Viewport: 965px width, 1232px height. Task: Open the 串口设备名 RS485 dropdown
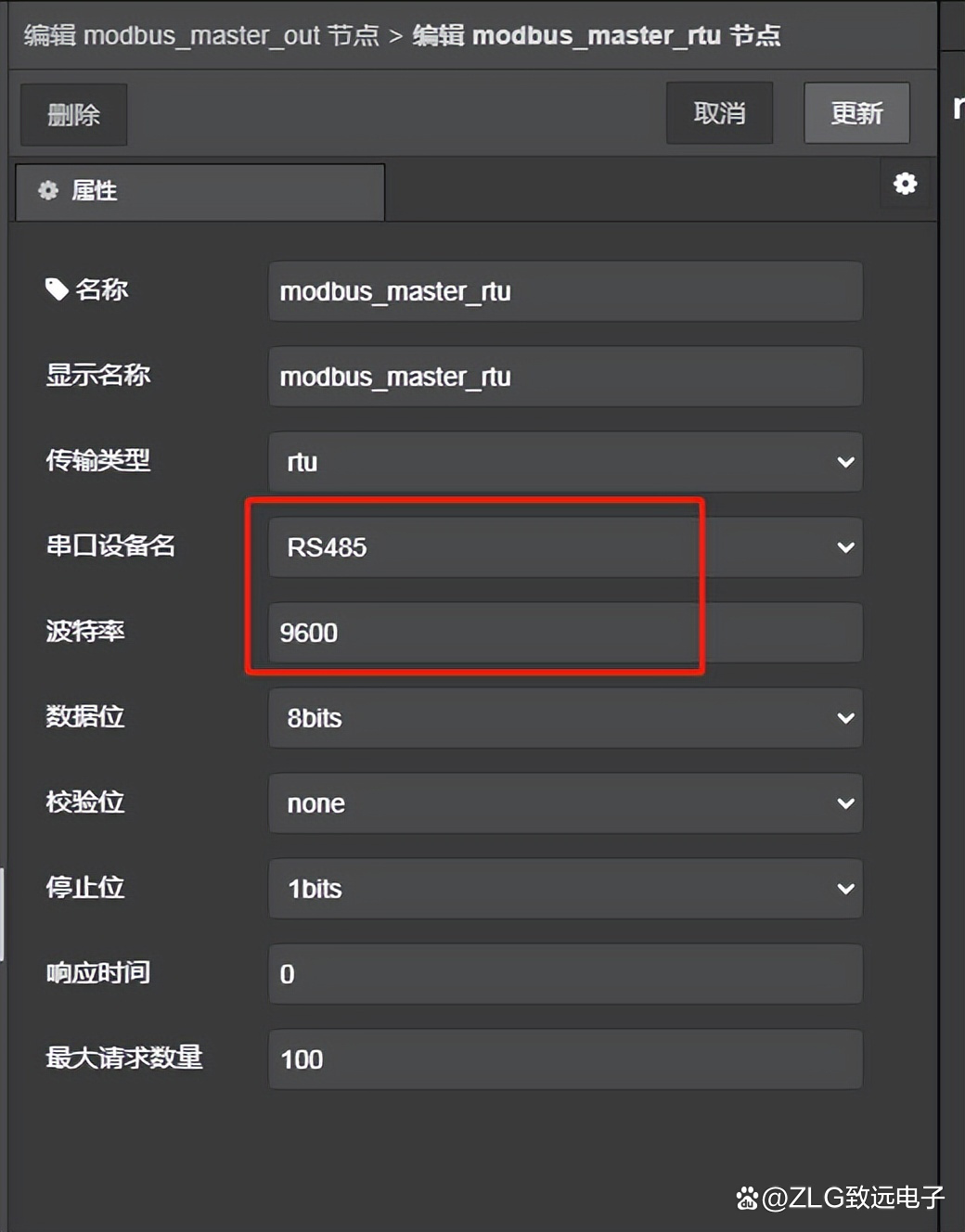point(565,547)
